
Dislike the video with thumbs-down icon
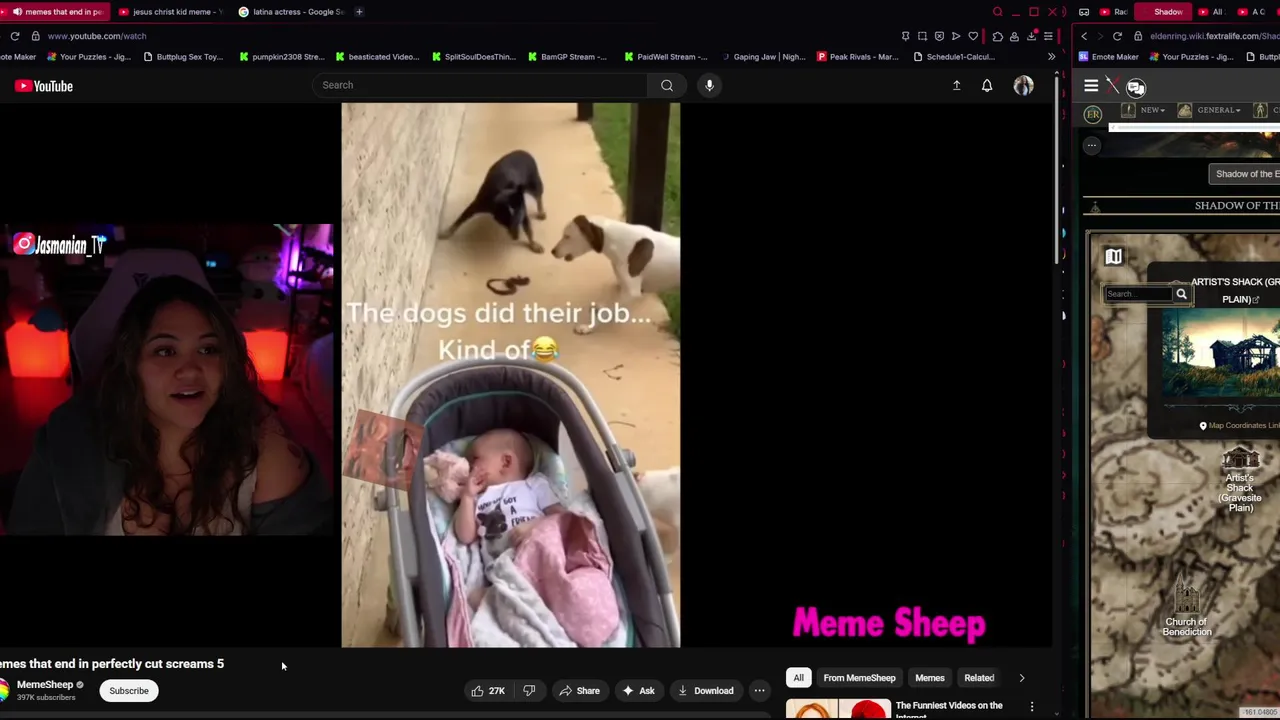coord(529,691)
